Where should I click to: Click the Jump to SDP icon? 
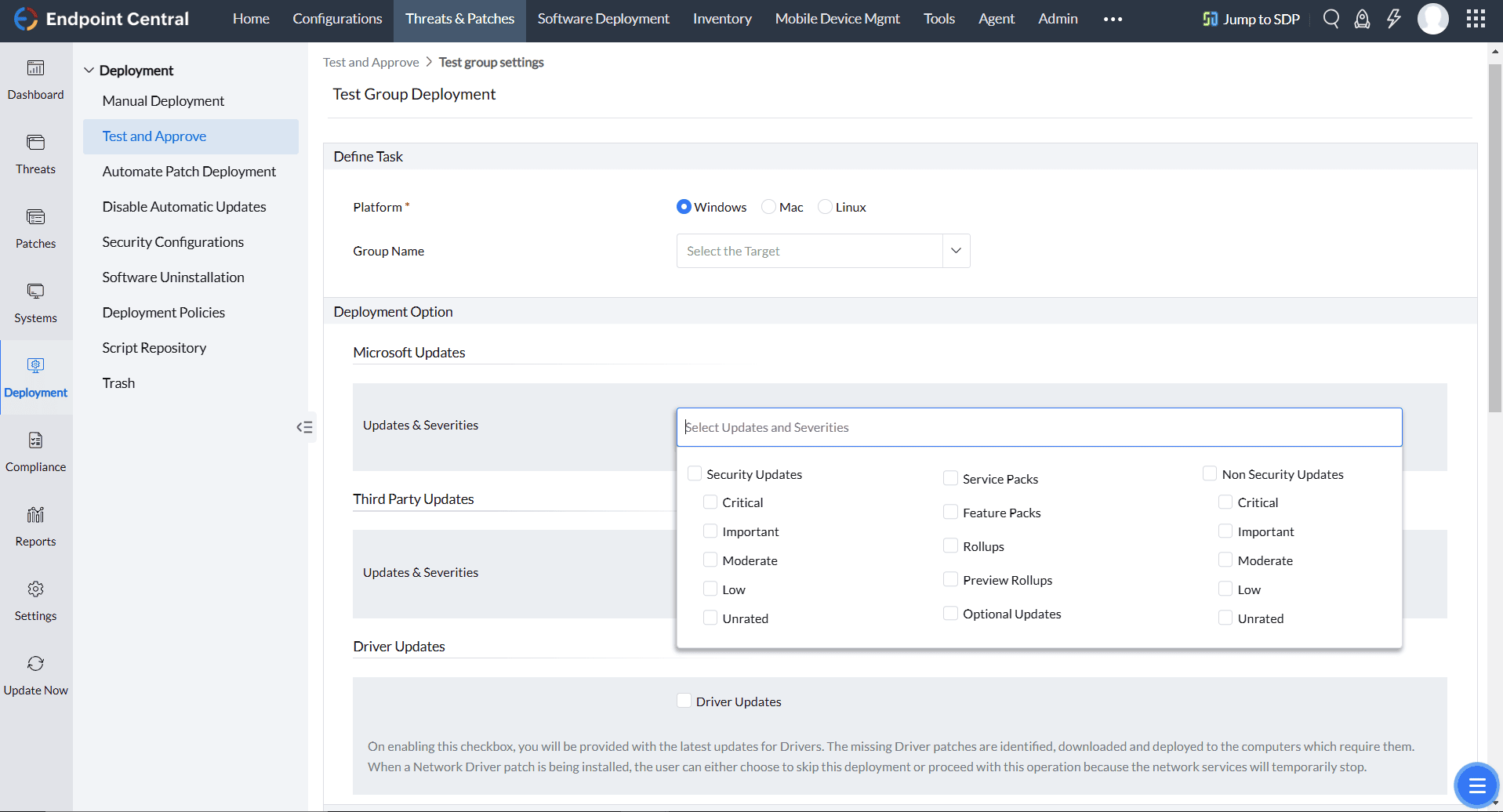[1211, 19]
